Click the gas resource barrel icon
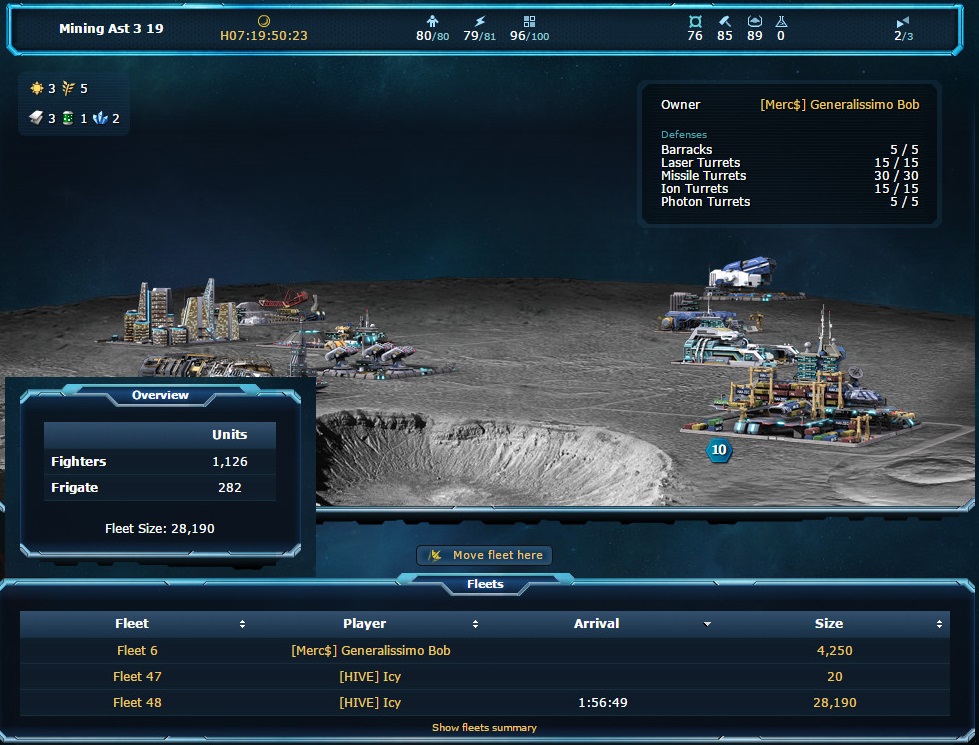This screenshot has width=979, height=745. [68, 117]
